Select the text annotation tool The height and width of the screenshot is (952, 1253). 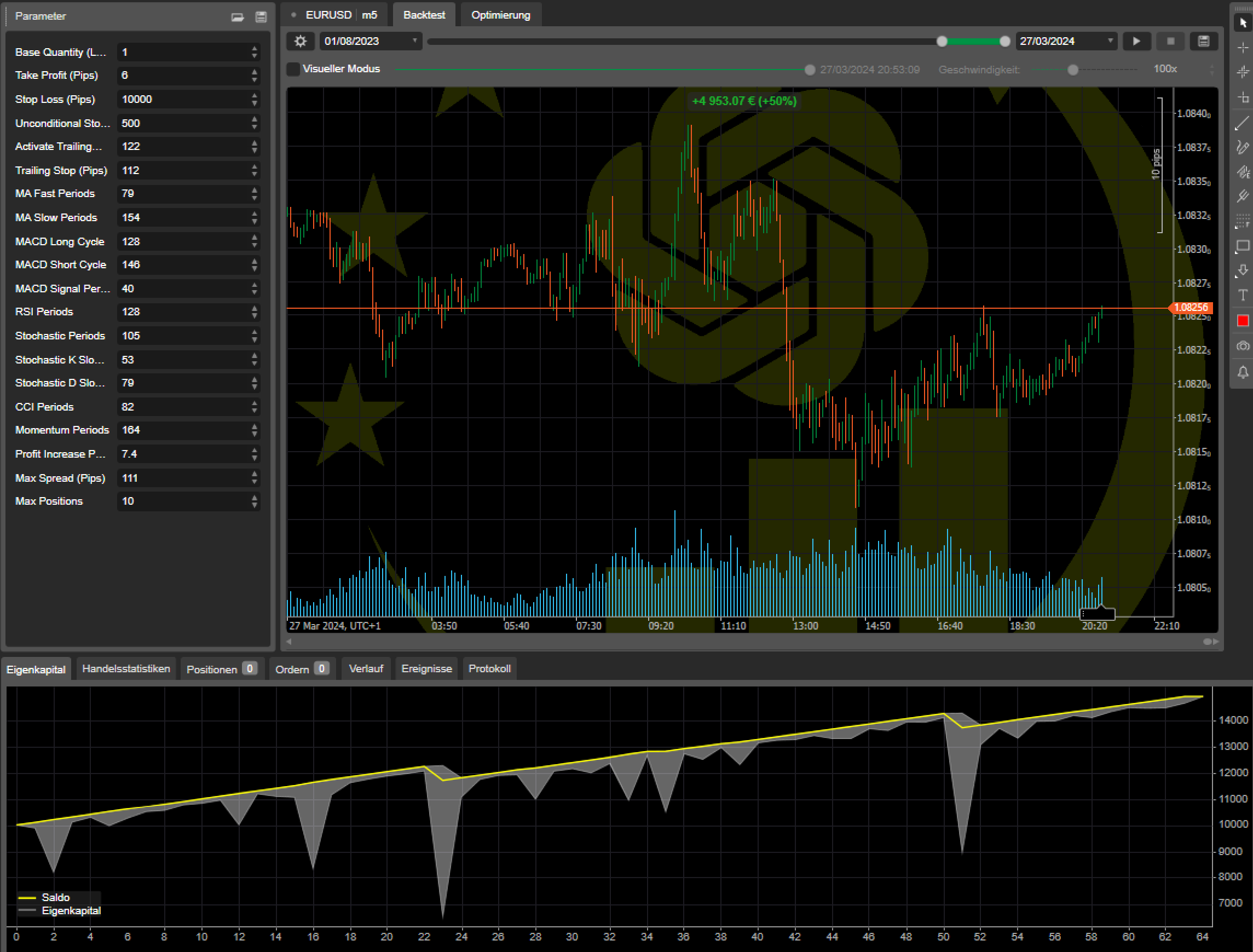tap(1243, 295)
